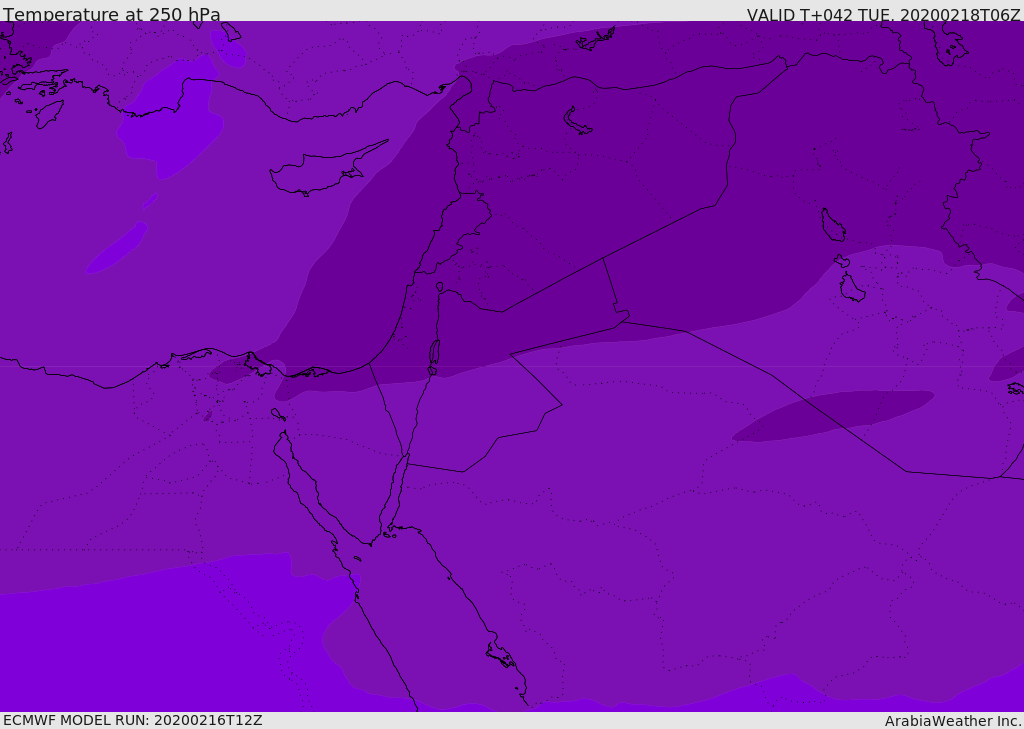Viewport: 1024px width, 729px height.
Task: Click the 'Temperature at 250 hPa' title
Action: pyautogui.click(x=112, y=15)
